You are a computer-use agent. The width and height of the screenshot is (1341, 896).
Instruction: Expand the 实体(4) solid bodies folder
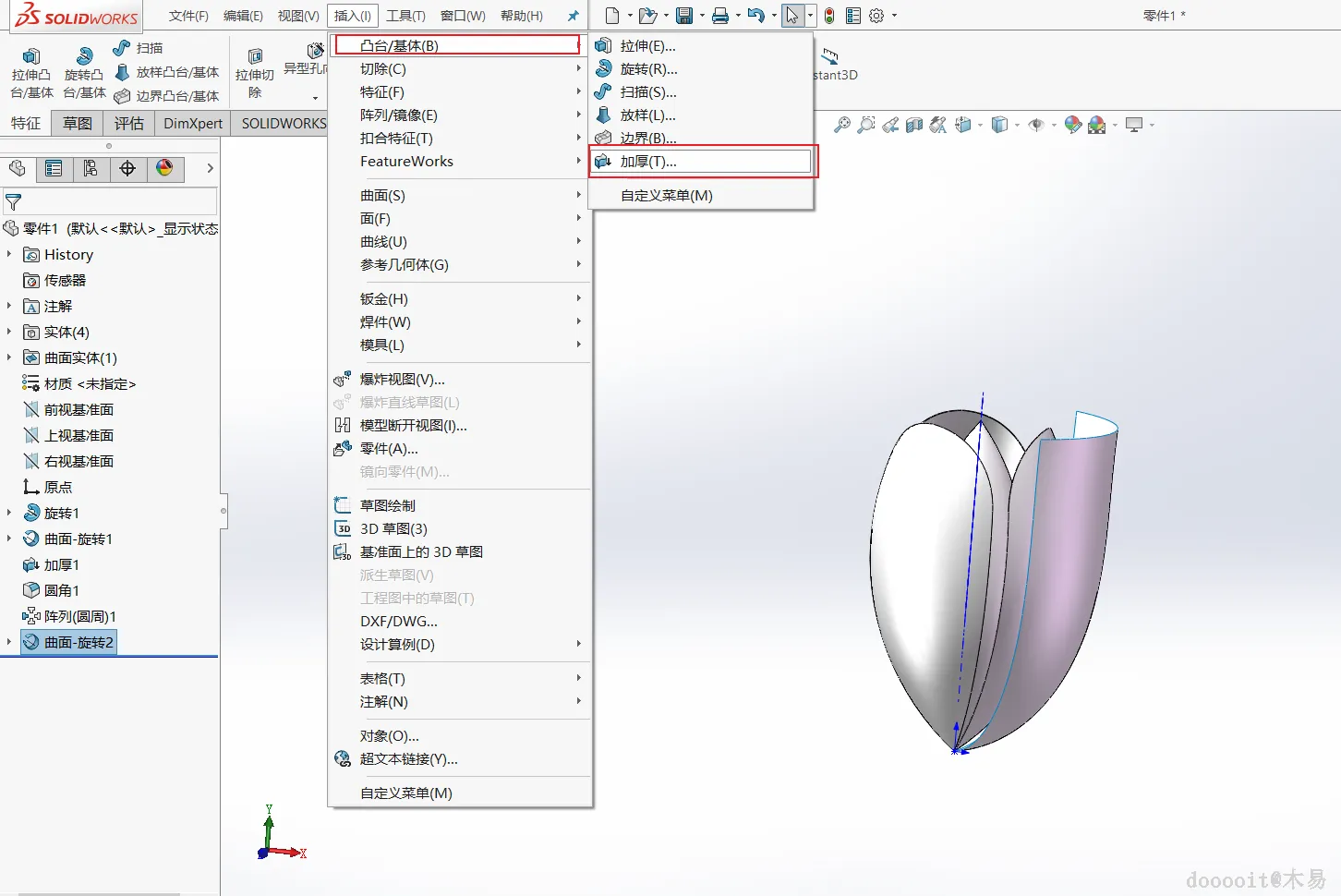click(9, 332)
